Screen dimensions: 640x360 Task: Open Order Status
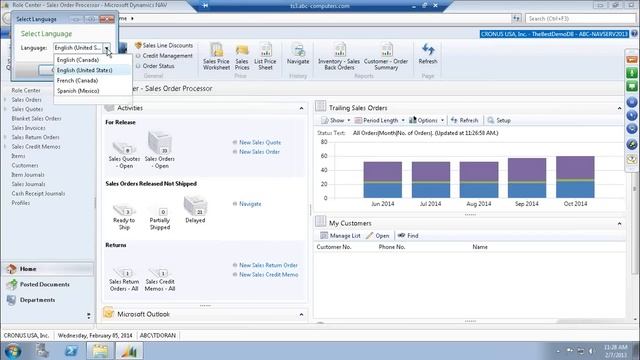(155, 66)
